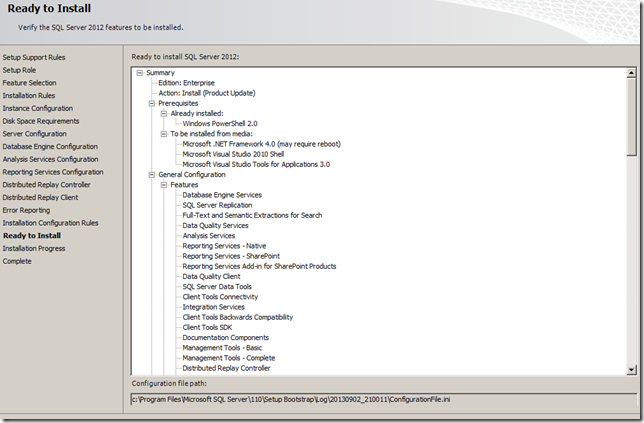
Task: Select 'Client Tools Backwards Compatibility' row
Action: (x=237, y=317)
